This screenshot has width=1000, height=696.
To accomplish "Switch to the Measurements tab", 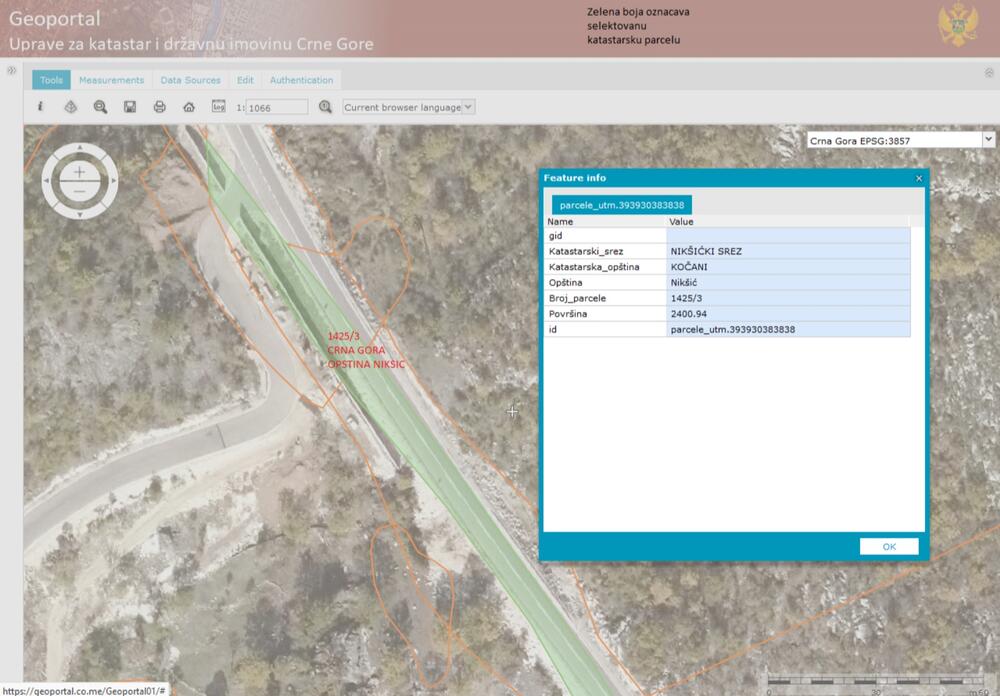I will [111, 80].
